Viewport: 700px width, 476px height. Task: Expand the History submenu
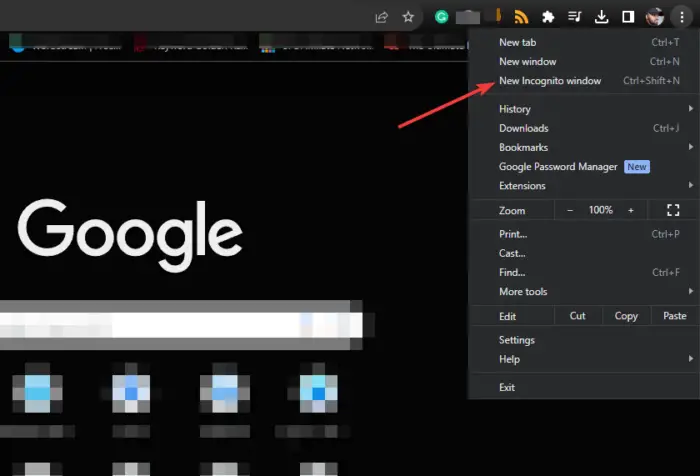(584, 109)
